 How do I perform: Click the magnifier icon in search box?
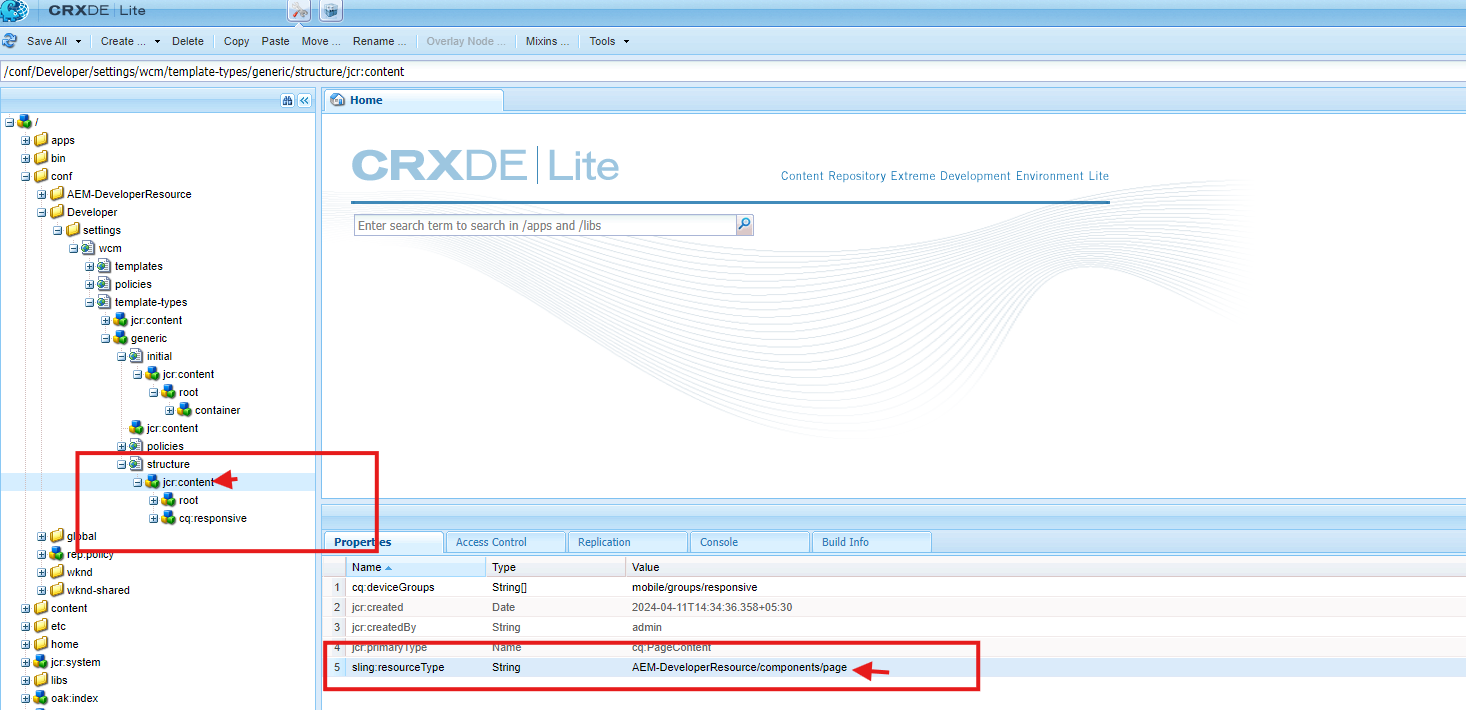(x=744, y=225)
